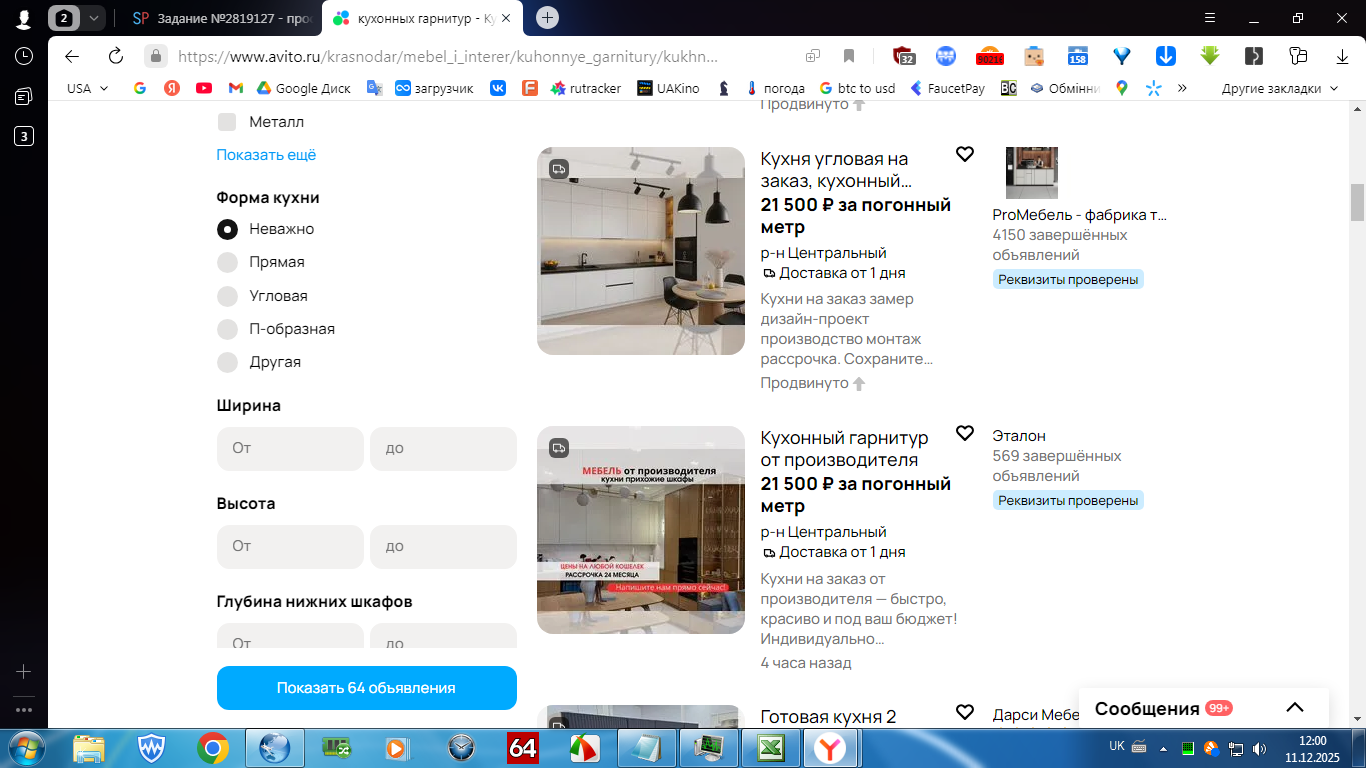Open Кухня угловая на заказ listing title
1366x768 pixels.
835,170
